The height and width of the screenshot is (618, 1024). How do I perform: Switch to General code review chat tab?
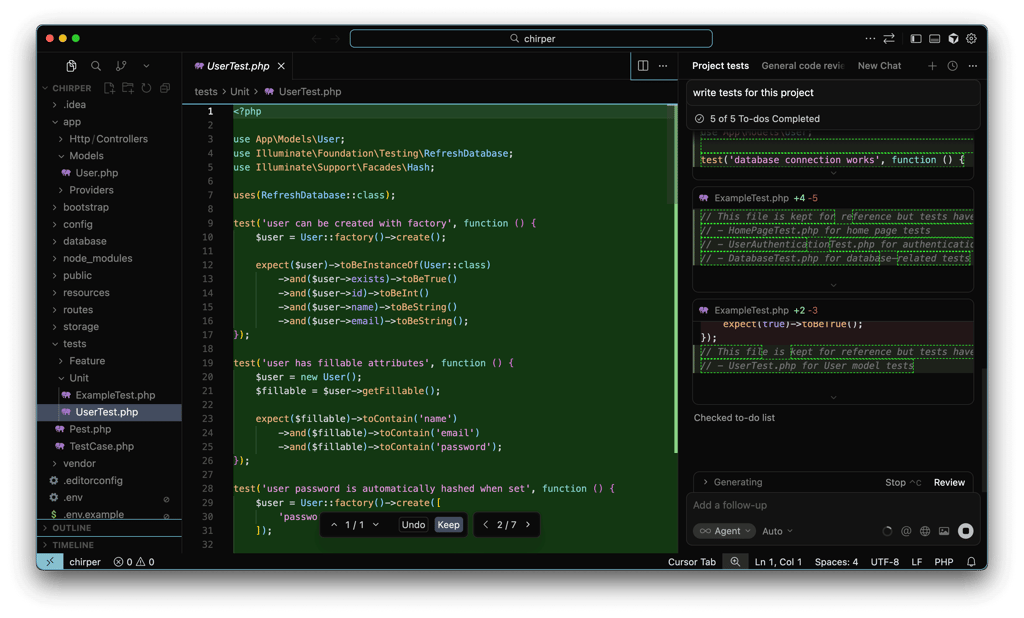pyautogui.click(x=803, y=66)
